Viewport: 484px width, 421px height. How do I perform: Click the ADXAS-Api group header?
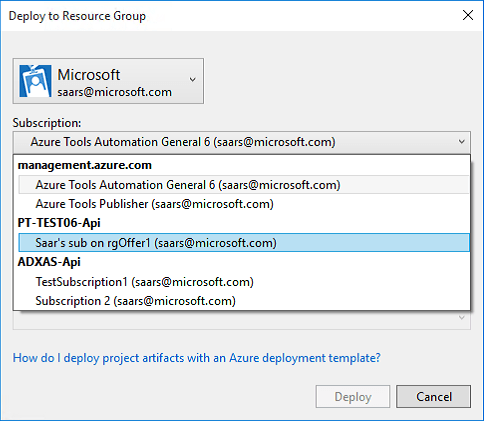pyautogui.click(x=49, y=262)
